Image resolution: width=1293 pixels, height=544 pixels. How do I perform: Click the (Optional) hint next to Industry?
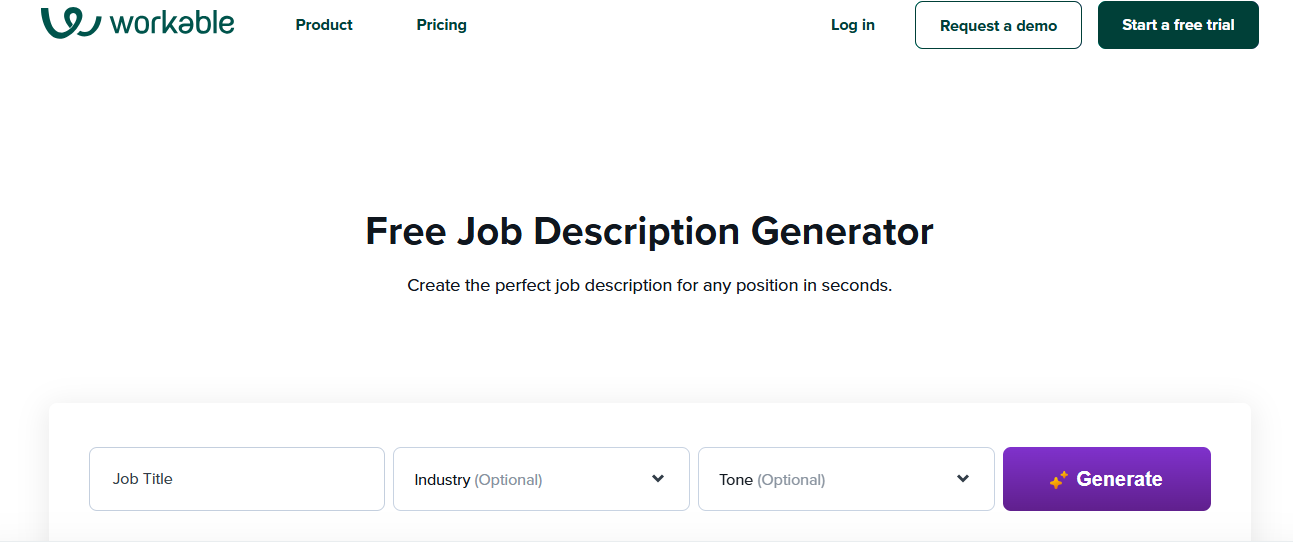pyautogui.click(x=508, y=480)
